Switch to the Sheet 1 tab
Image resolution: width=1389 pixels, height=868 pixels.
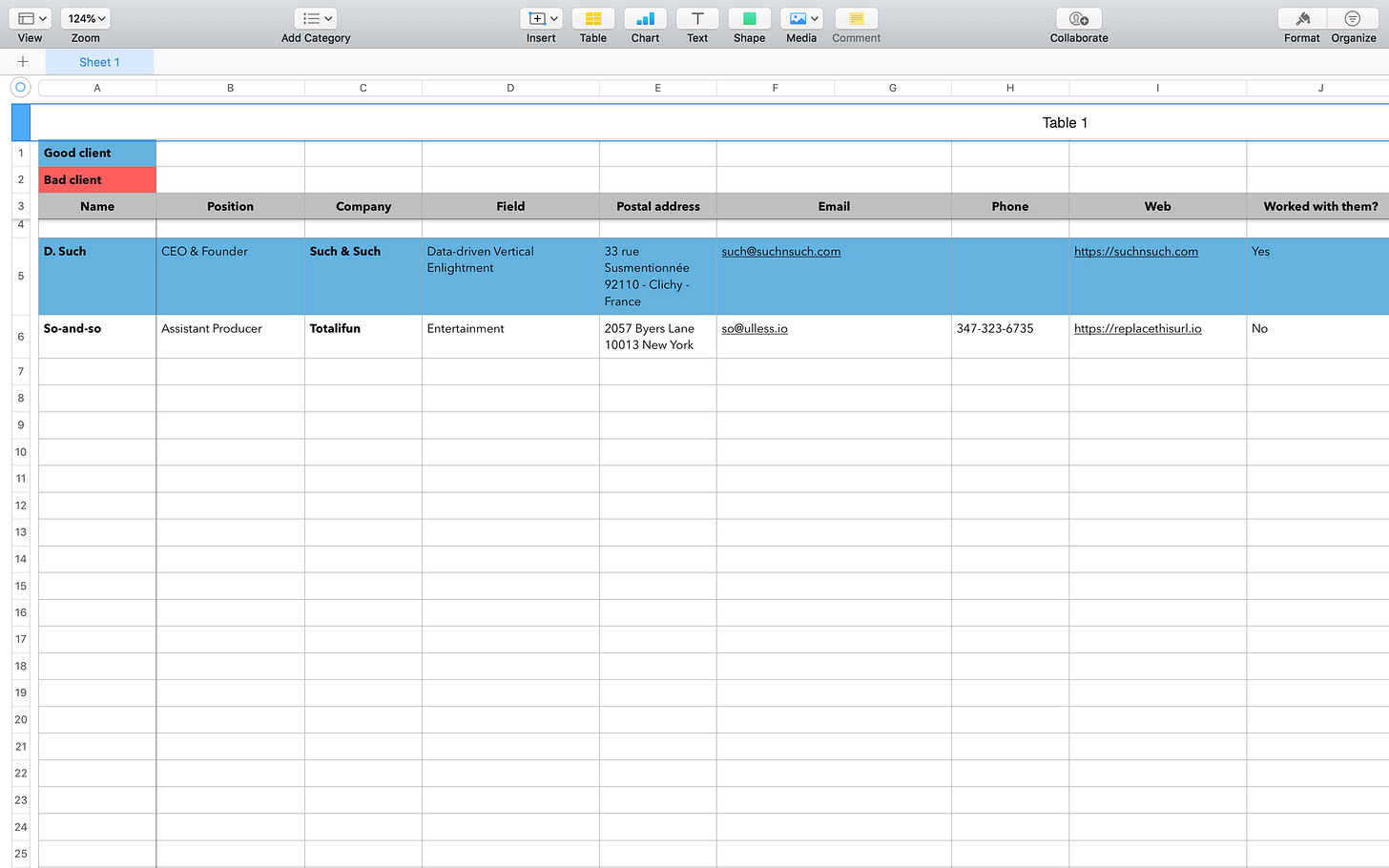[x=99, y=62]
